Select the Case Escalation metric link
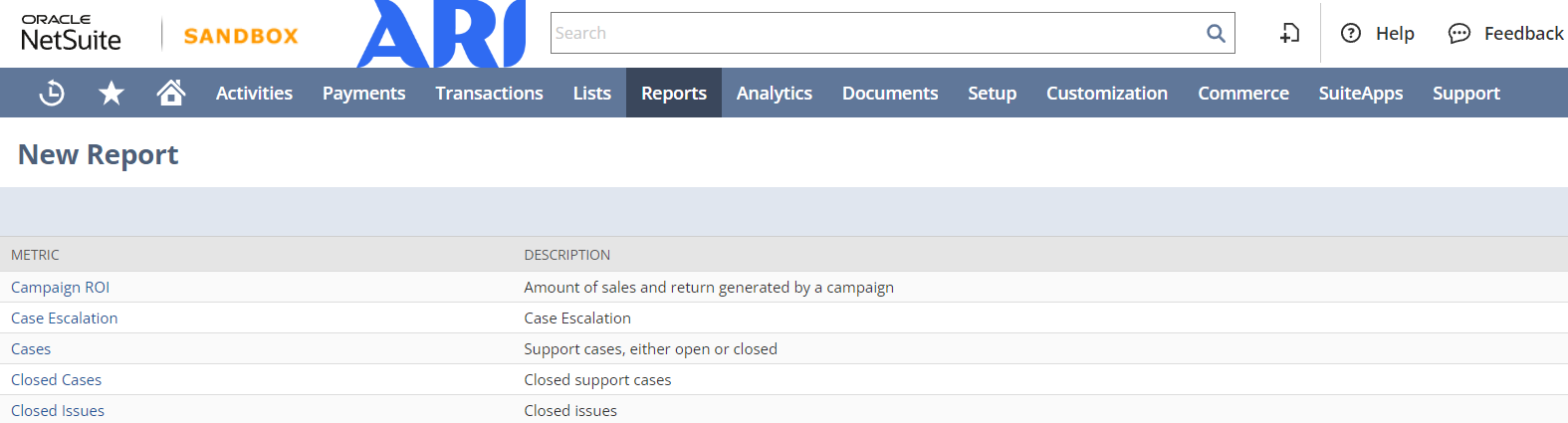Screen dimensions: 1568x423 65,318
